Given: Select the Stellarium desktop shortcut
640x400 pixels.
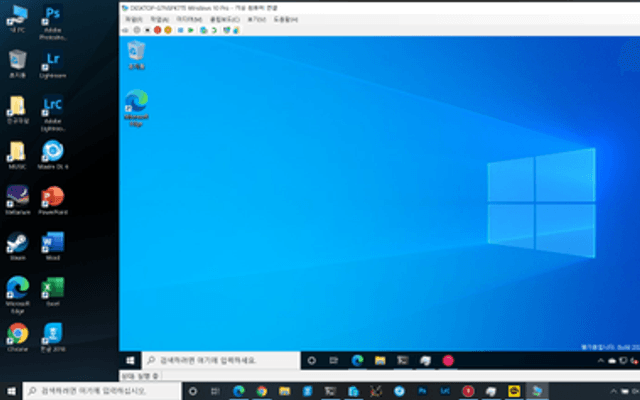Looking at the screenshot, I should 18,200.
